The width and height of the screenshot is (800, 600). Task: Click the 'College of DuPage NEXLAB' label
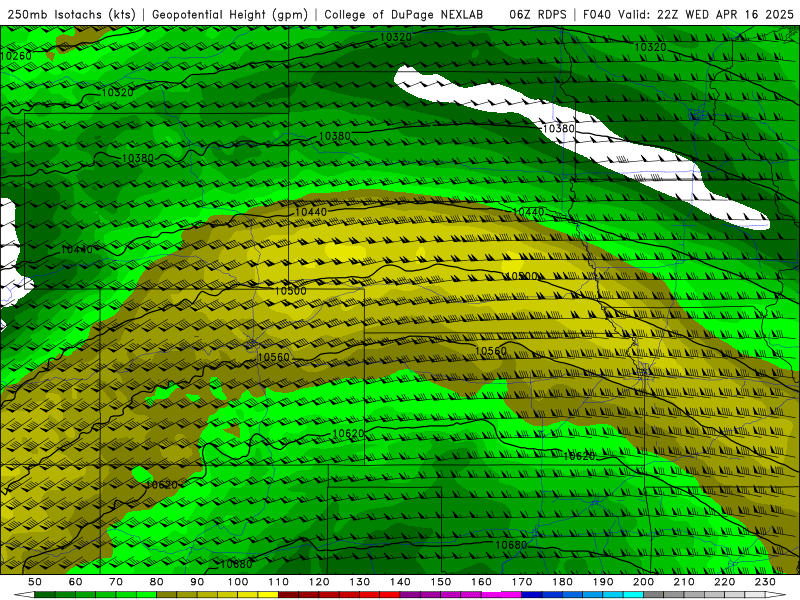click(404, 15)
